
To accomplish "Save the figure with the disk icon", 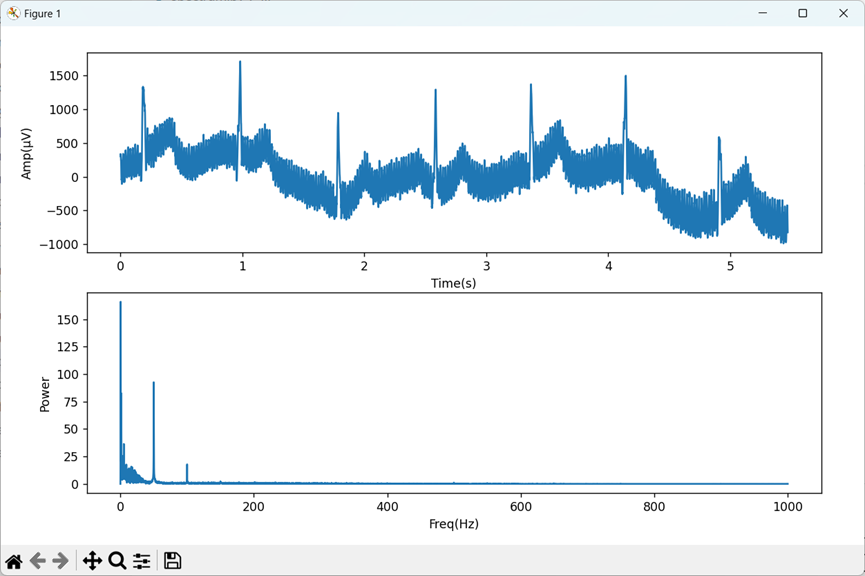I will tap(173, 561).
